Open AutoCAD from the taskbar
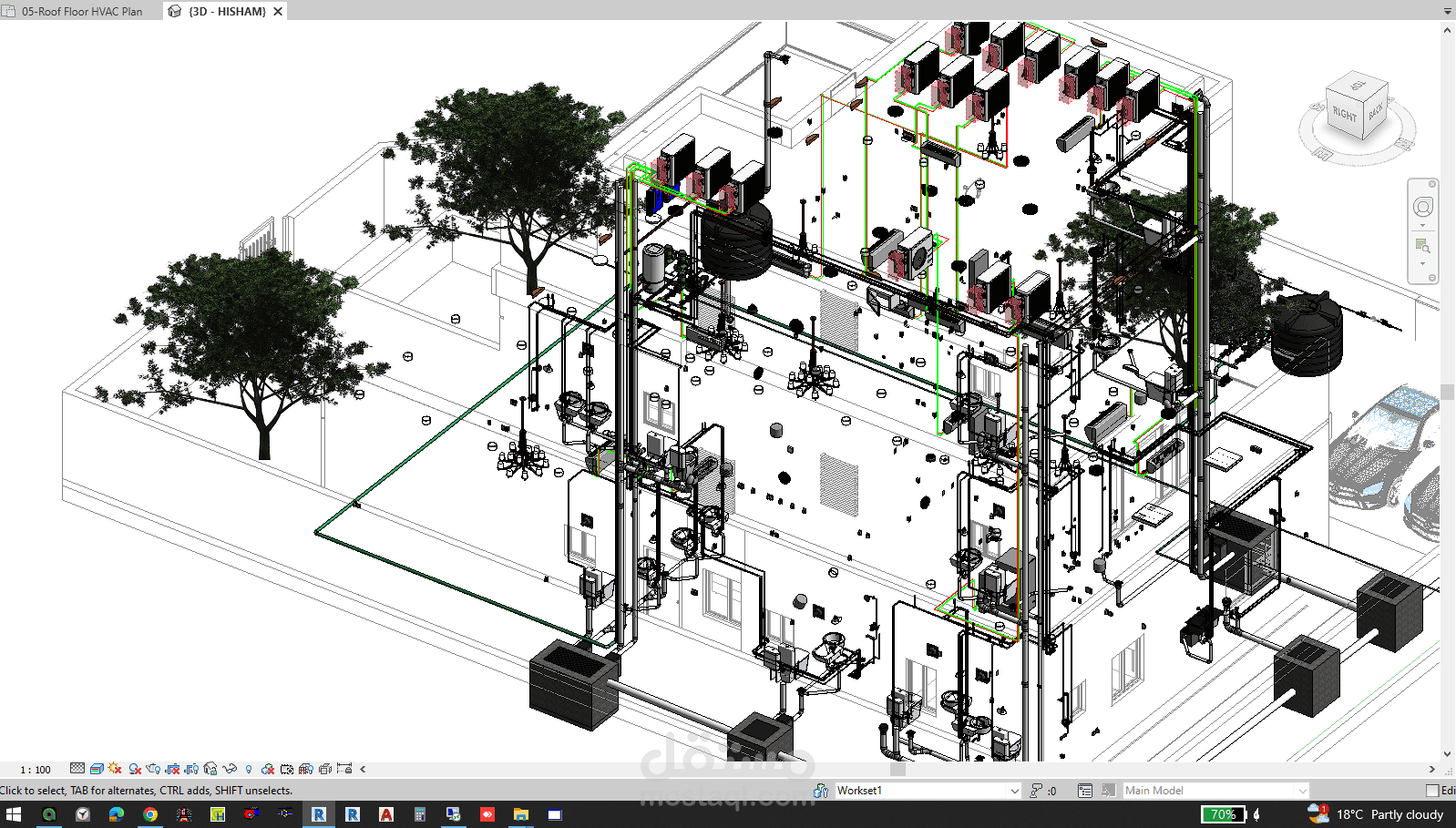The image size is (1456, 828). click(386, 814)
